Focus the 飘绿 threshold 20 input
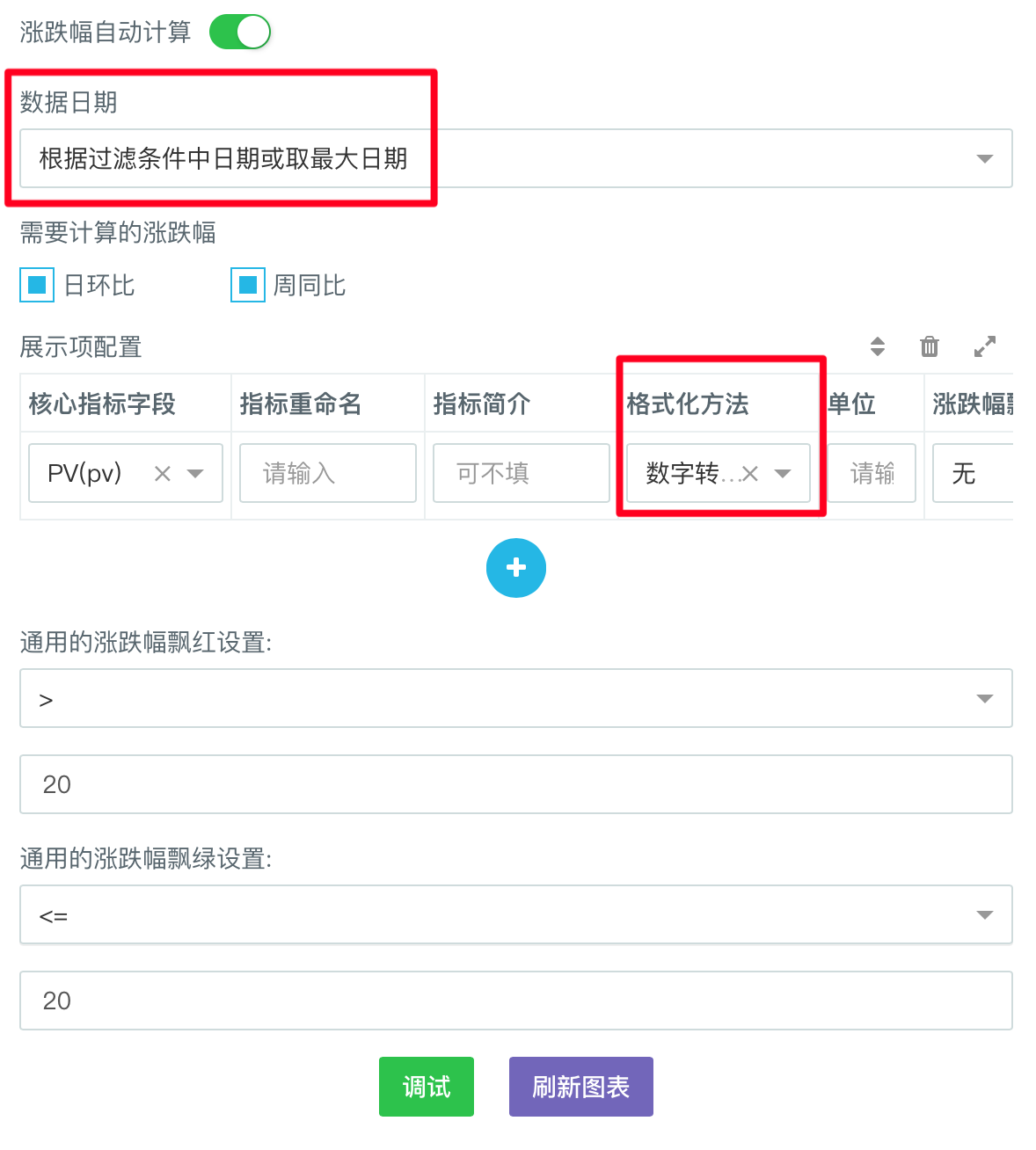The width and height of the screenshot is (1036, 1150). 516,1001
